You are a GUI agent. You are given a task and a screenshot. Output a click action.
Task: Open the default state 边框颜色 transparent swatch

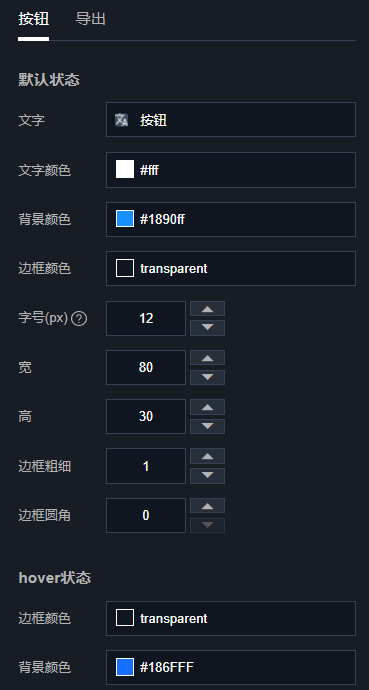(125, 268)
